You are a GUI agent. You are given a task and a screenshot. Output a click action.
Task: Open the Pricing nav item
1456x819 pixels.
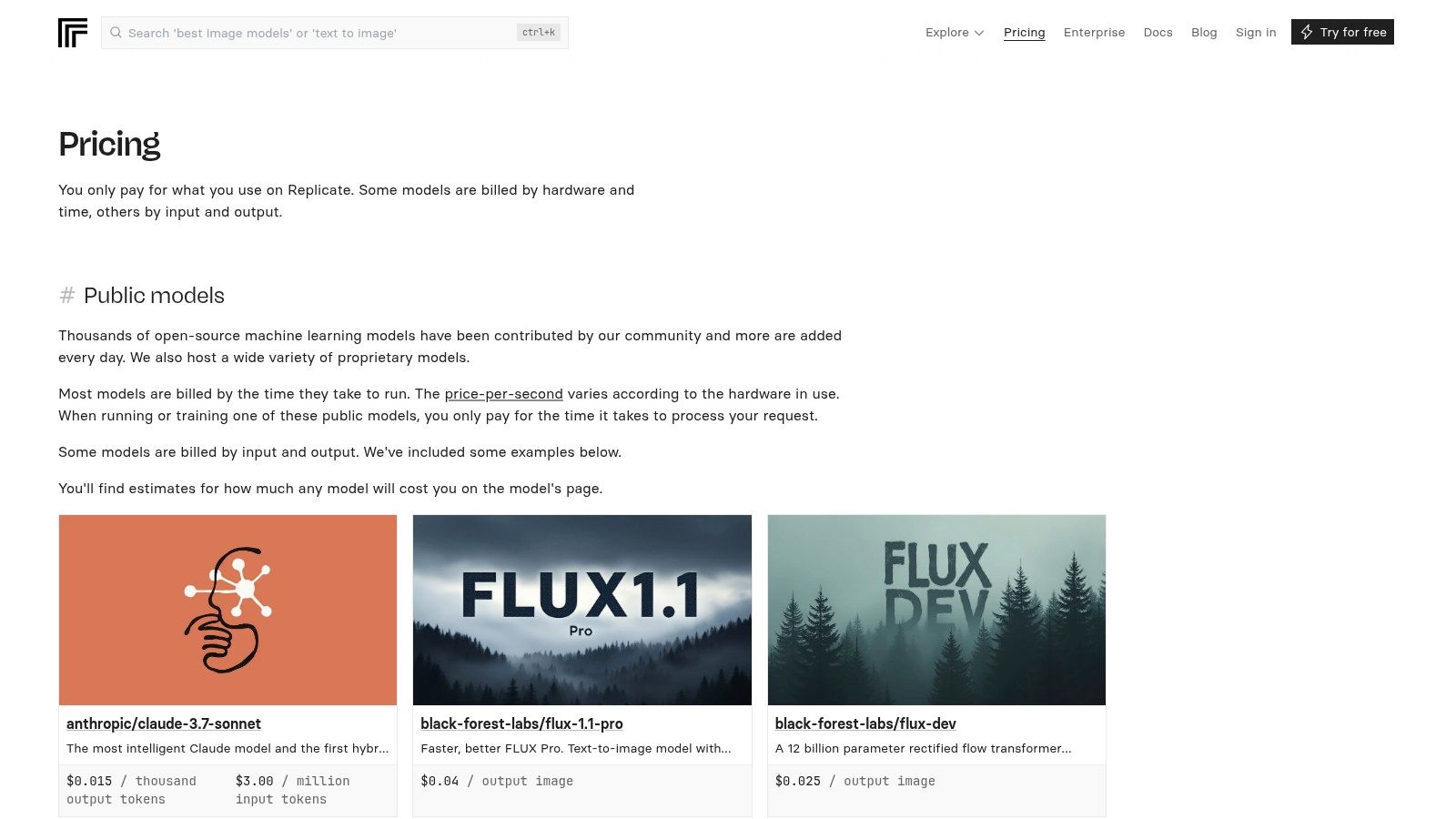click(x=1024, y=32)
